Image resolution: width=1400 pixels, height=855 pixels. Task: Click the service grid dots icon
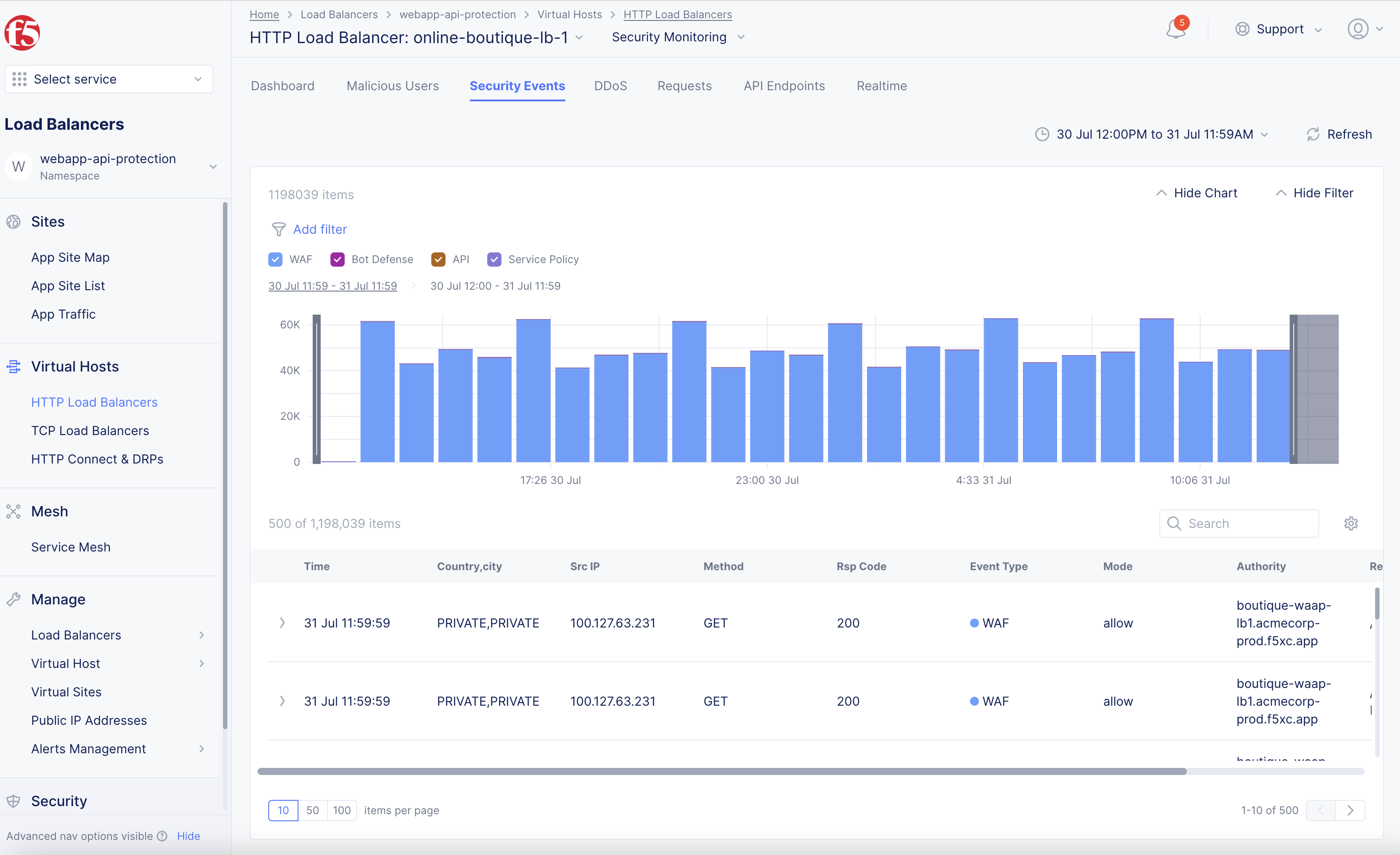[x=19, y=79]
